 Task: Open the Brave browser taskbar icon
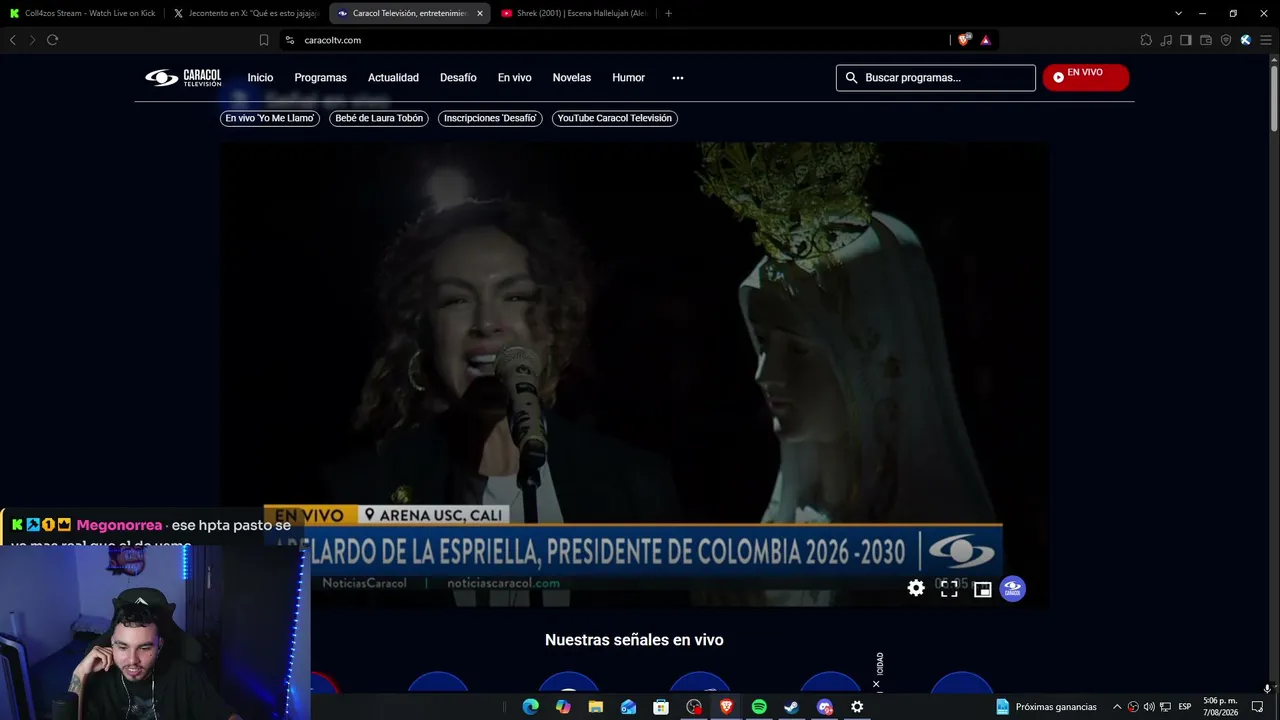pyautogui.click(x=726, y=707)
